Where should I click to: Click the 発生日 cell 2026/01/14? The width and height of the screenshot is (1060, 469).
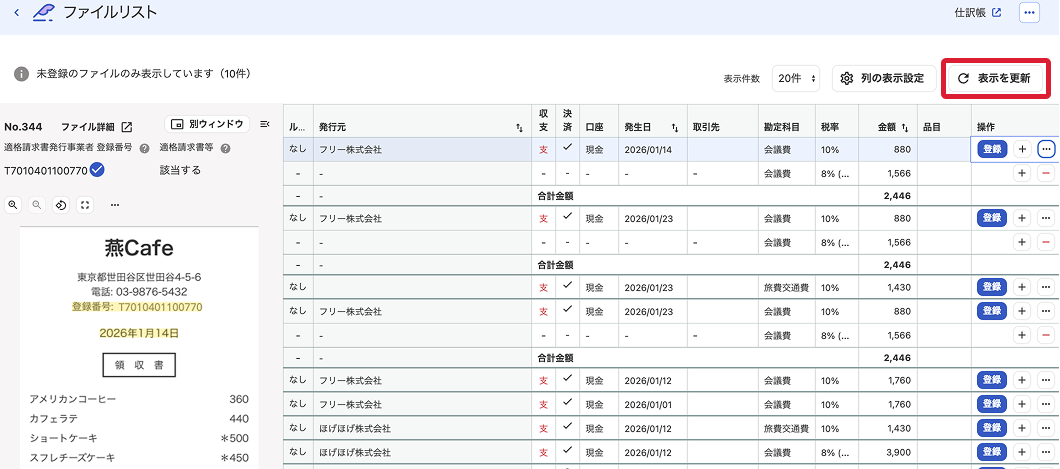pos(653,150)
